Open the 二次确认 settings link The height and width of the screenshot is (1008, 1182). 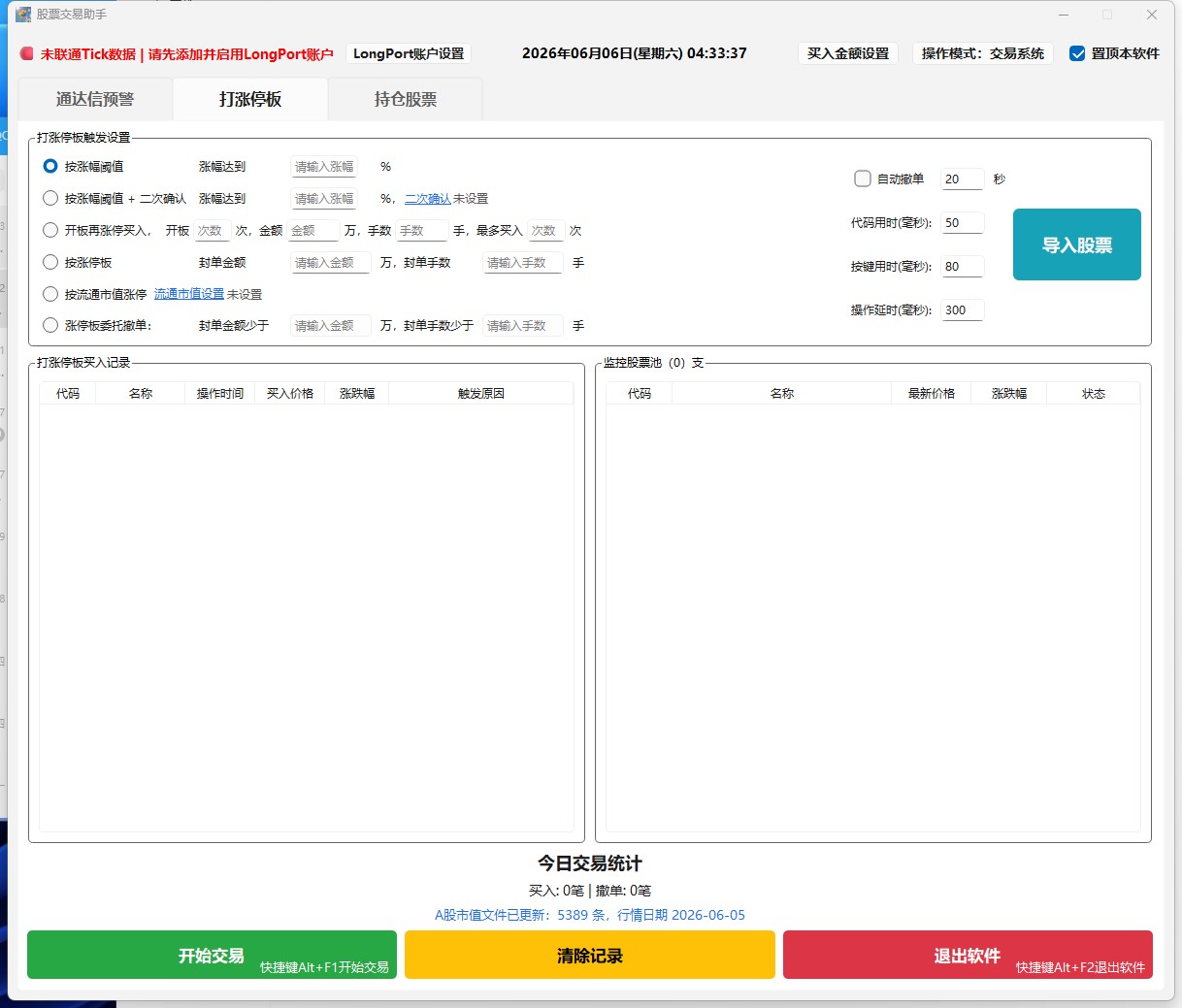(427, 198)
